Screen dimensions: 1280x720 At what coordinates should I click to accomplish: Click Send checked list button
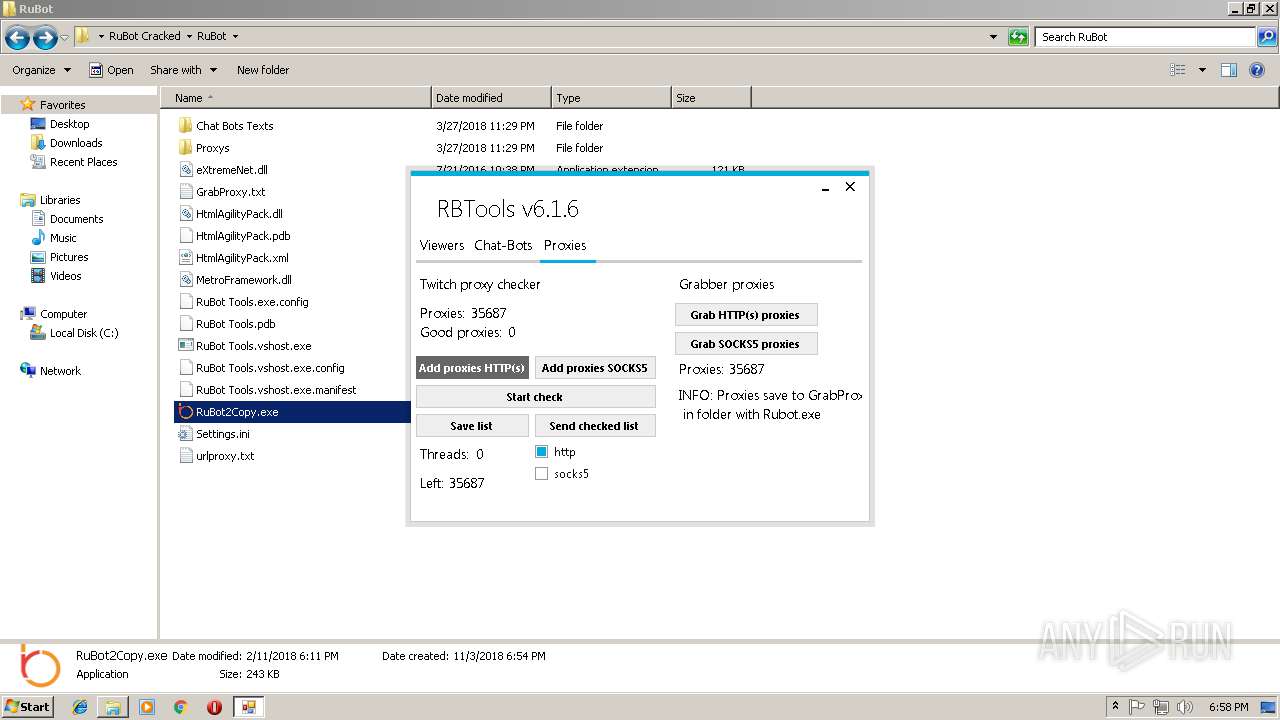(594, 426)
